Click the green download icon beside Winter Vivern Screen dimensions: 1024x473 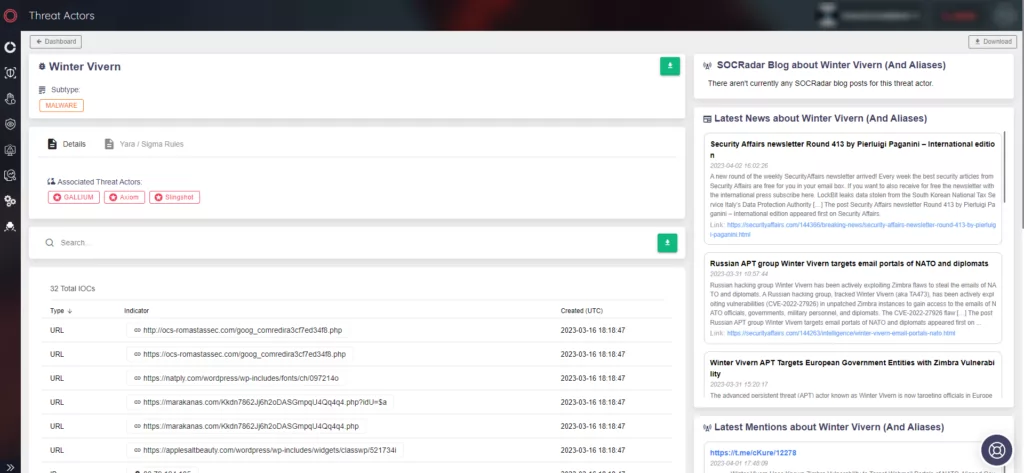click(x=669, y=67)
